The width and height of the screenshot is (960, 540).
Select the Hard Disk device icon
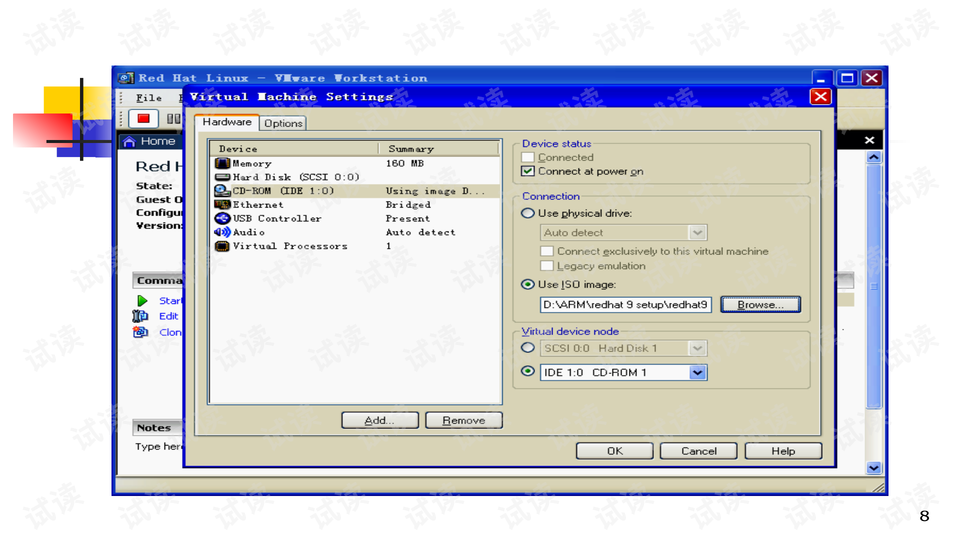pyautogui.click(x=222, y=177)
